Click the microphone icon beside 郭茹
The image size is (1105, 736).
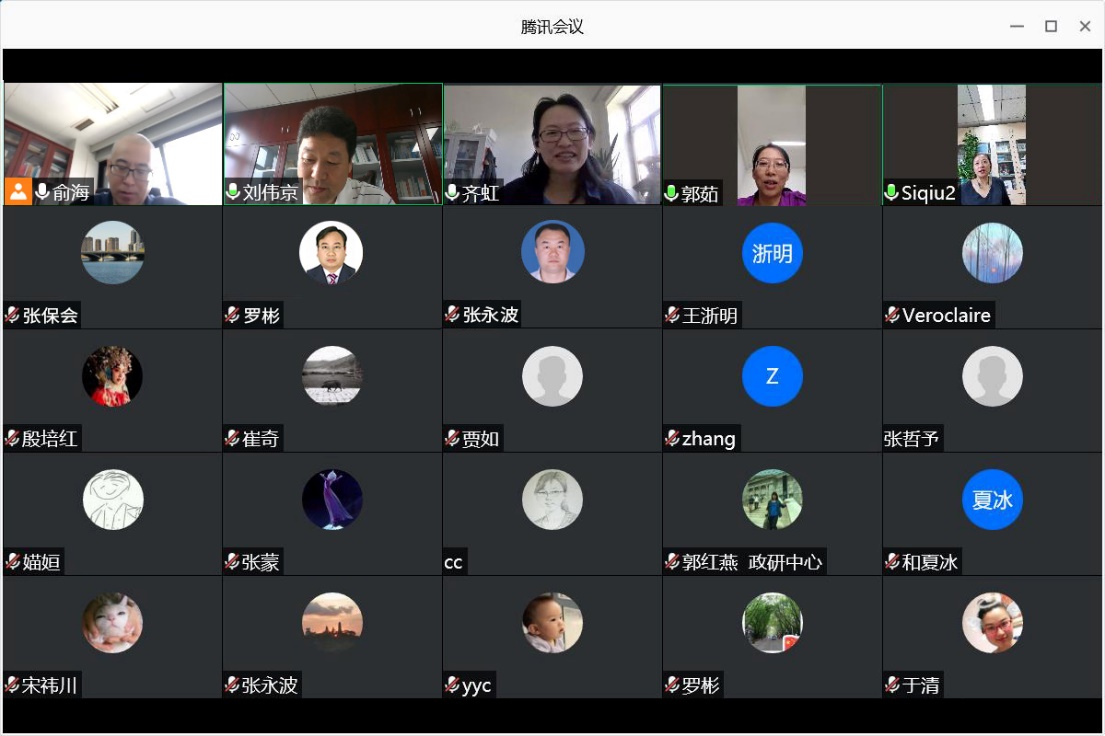click(x=672, y=193)
